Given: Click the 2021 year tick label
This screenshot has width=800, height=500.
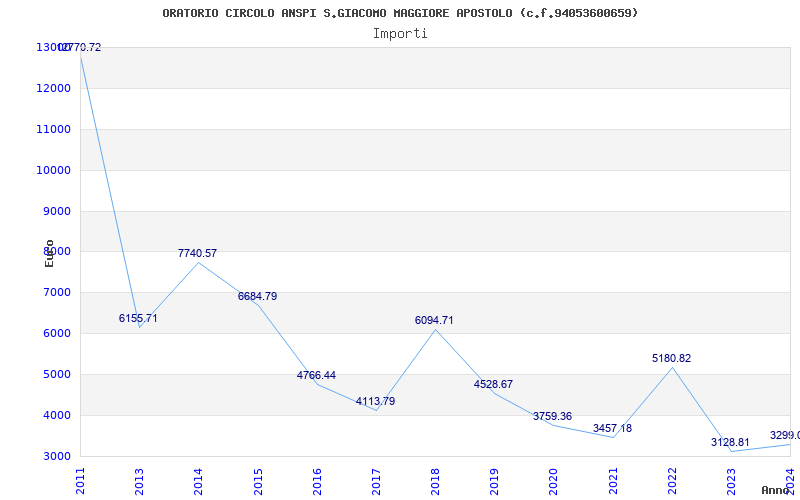Looking at the screenshot, I should [613, 482].
